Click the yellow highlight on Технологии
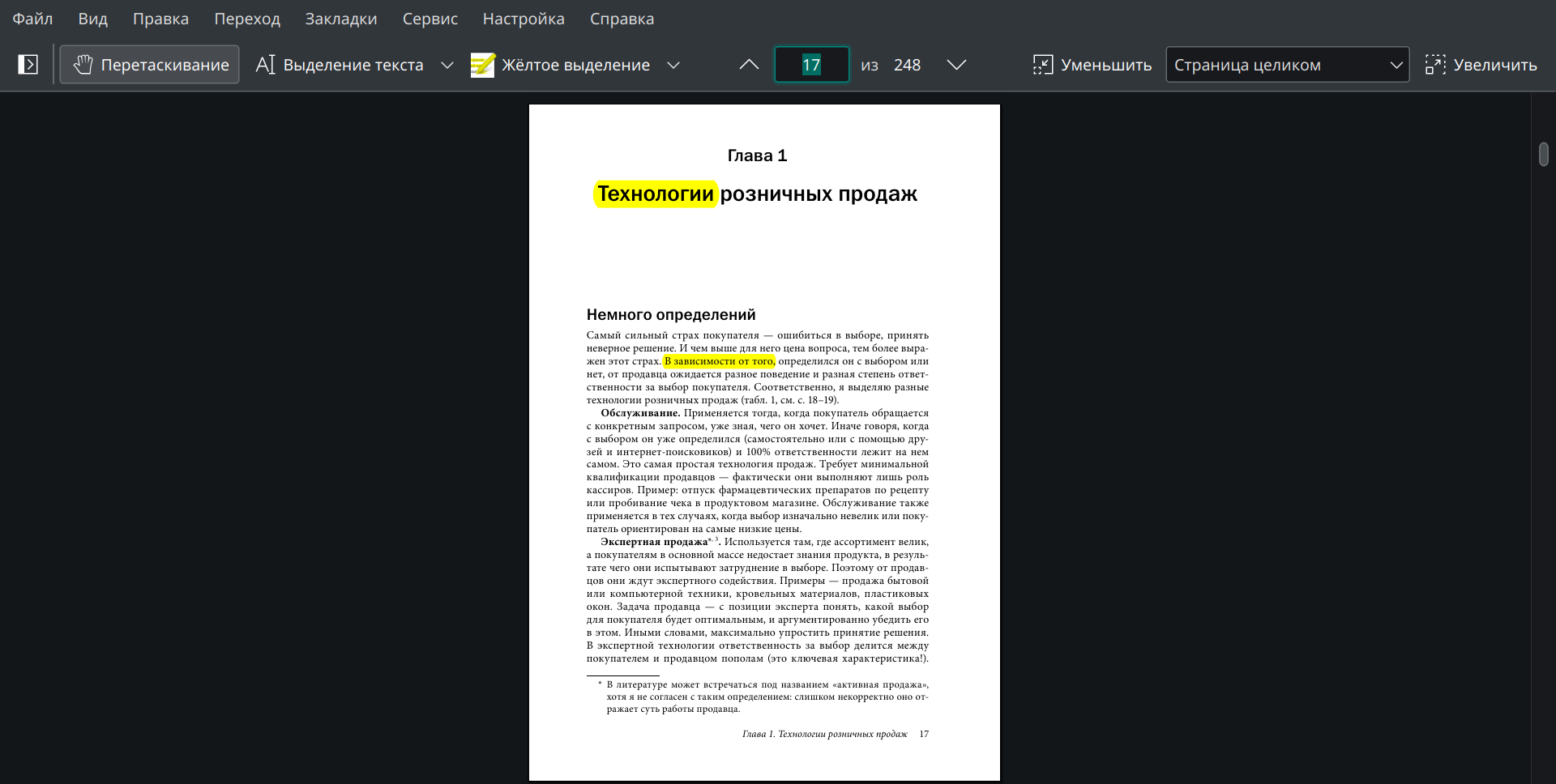This screenshot has width=1556, height=784. coord(656,194)
